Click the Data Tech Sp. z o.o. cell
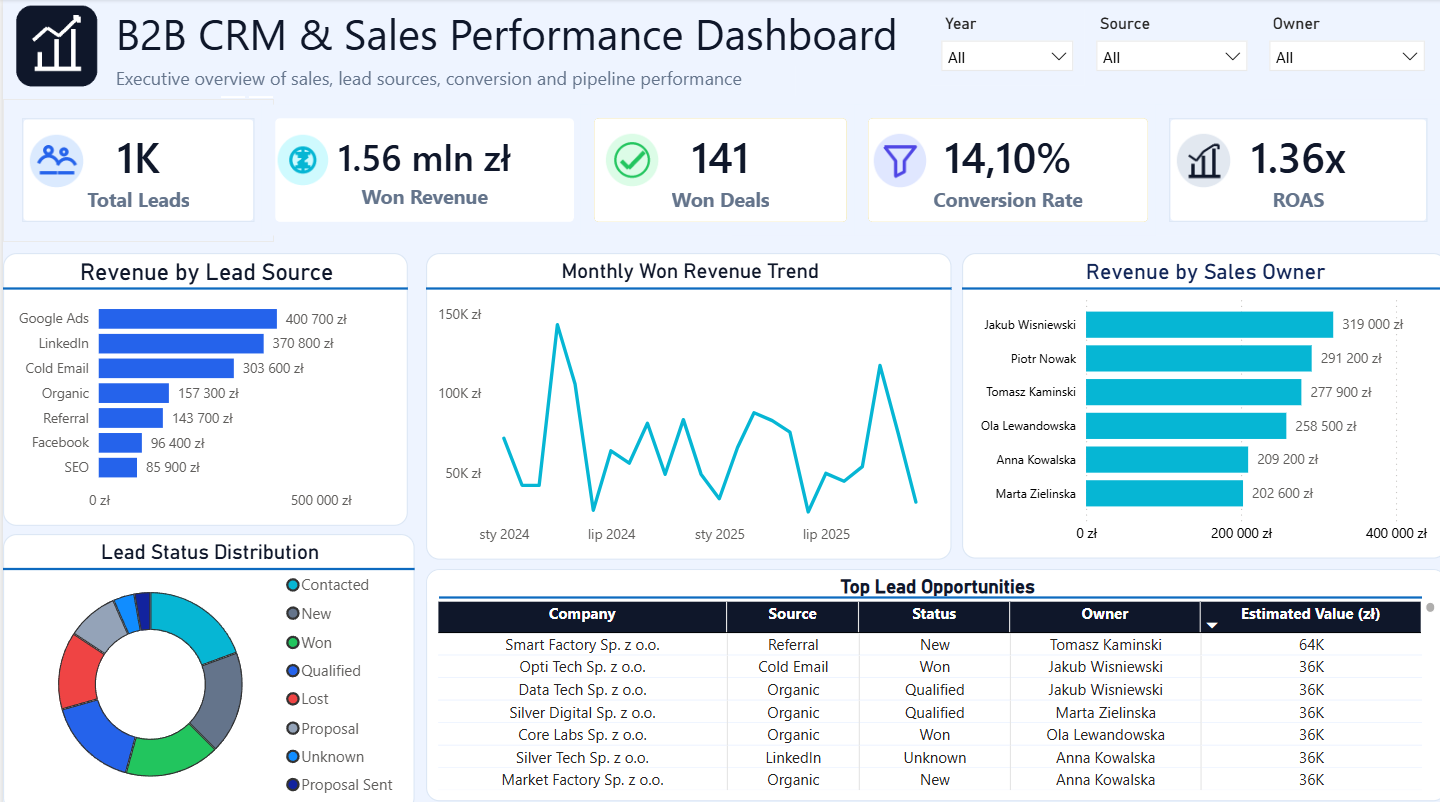The height and width of the screenshot is (802, 1440). [582, 690]
